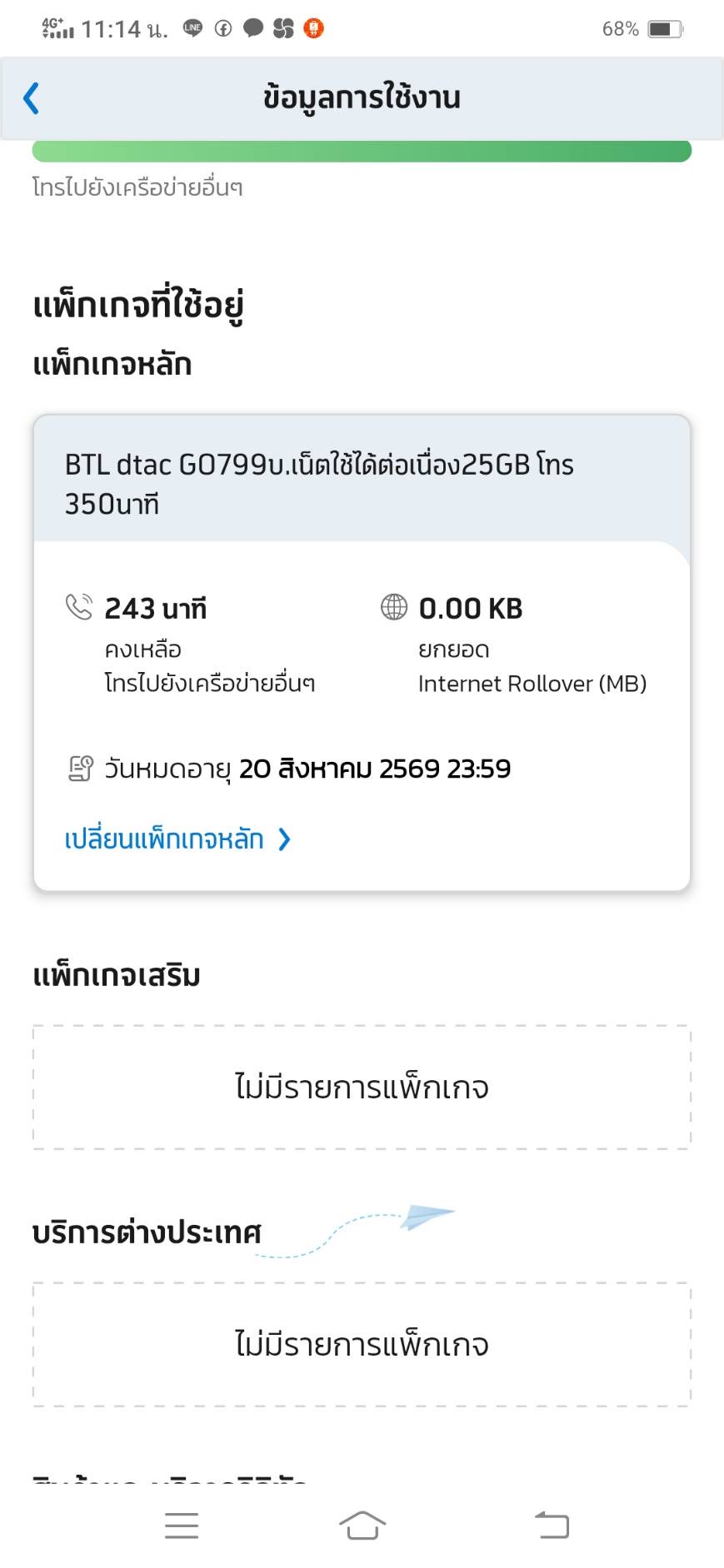Screen dimensions: 724x1568
Task: Tap the phone call minutes icon
Action: click(79, 607)
